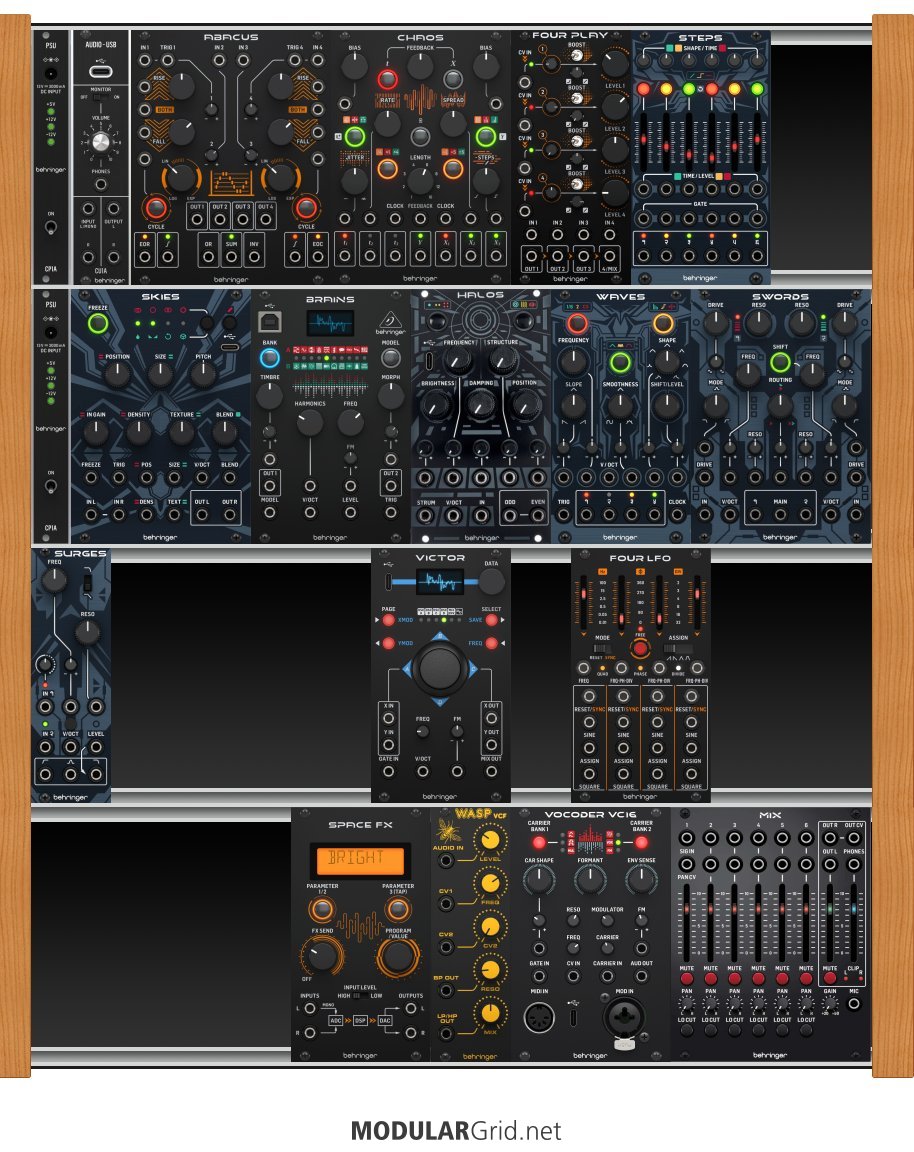
Task: Click the OLED waveform display on Brains
Action: point(330,322)
